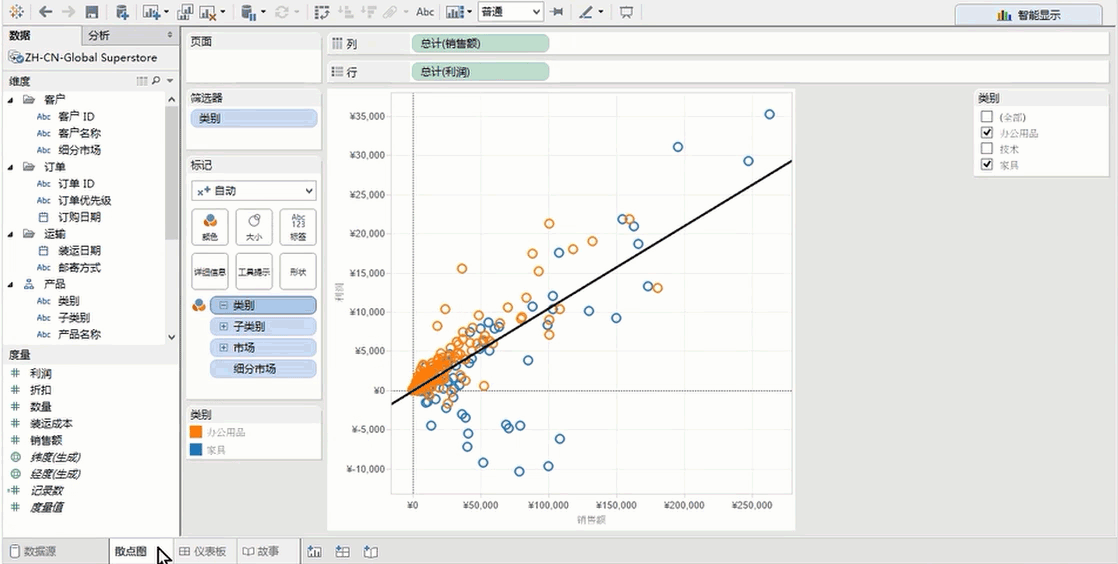Click the new dashboard icon at the bottom
The width and height of the screenshot is (1118, 564).
coord(342,551)
